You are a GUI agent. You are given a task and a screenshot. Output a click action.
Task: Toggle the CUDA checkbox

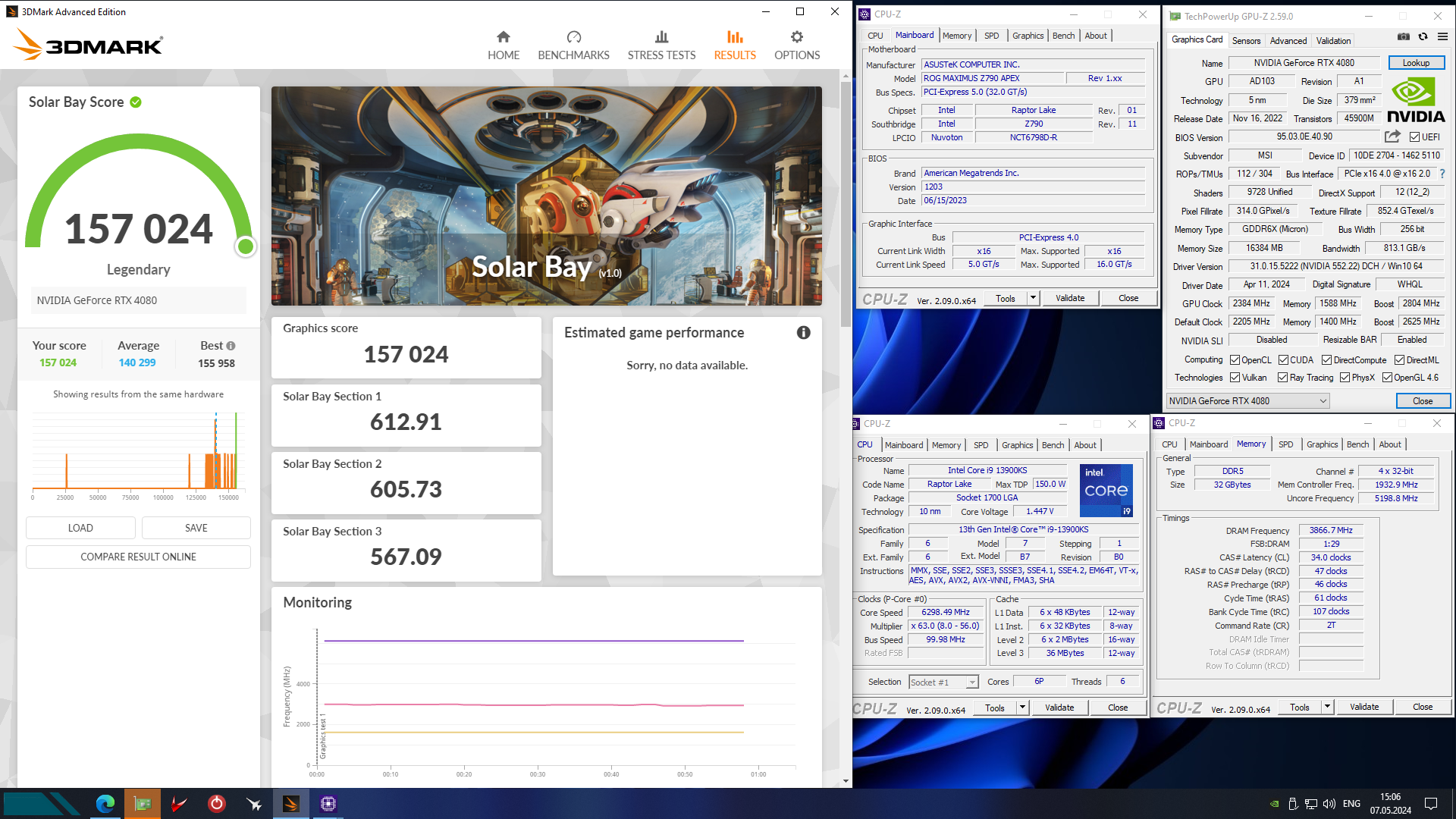pyautogui.click(x=1283, y=360)
